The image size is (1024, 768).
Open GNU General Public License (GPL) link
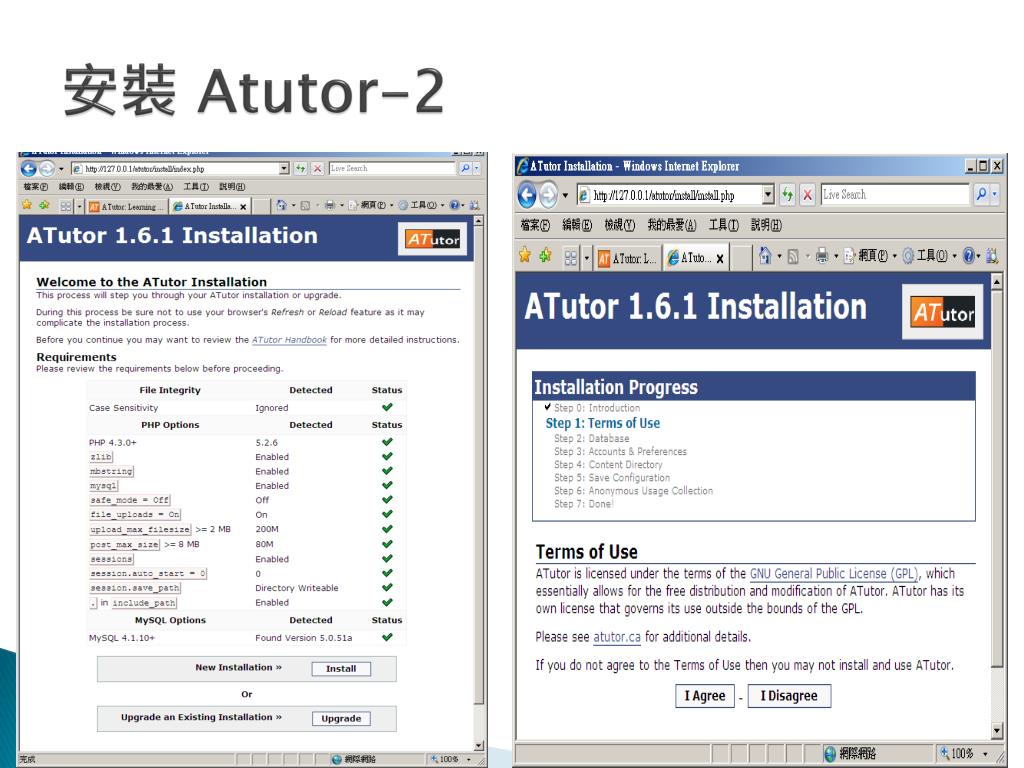(834, 574)
